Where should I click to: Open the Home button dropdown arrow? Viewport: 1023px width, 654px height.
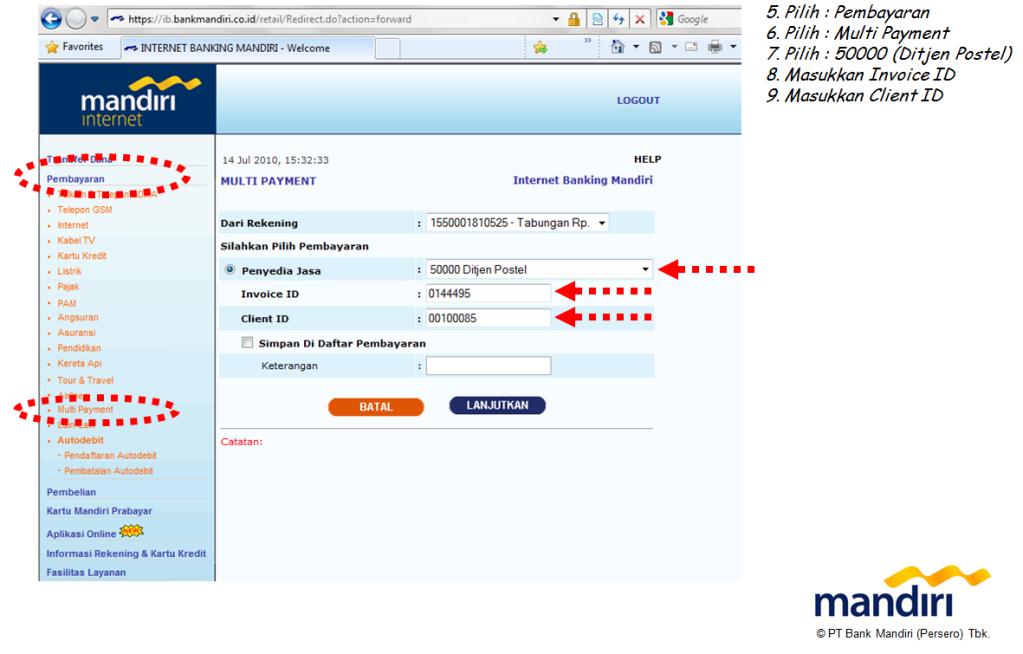(635, 47)
